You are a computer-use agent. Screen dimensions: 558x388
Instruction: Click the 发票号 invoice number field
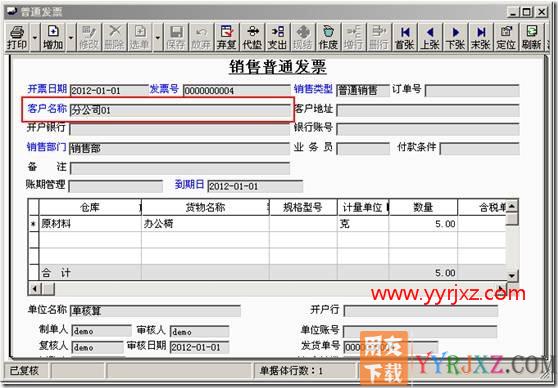click(x=237, y=90)
